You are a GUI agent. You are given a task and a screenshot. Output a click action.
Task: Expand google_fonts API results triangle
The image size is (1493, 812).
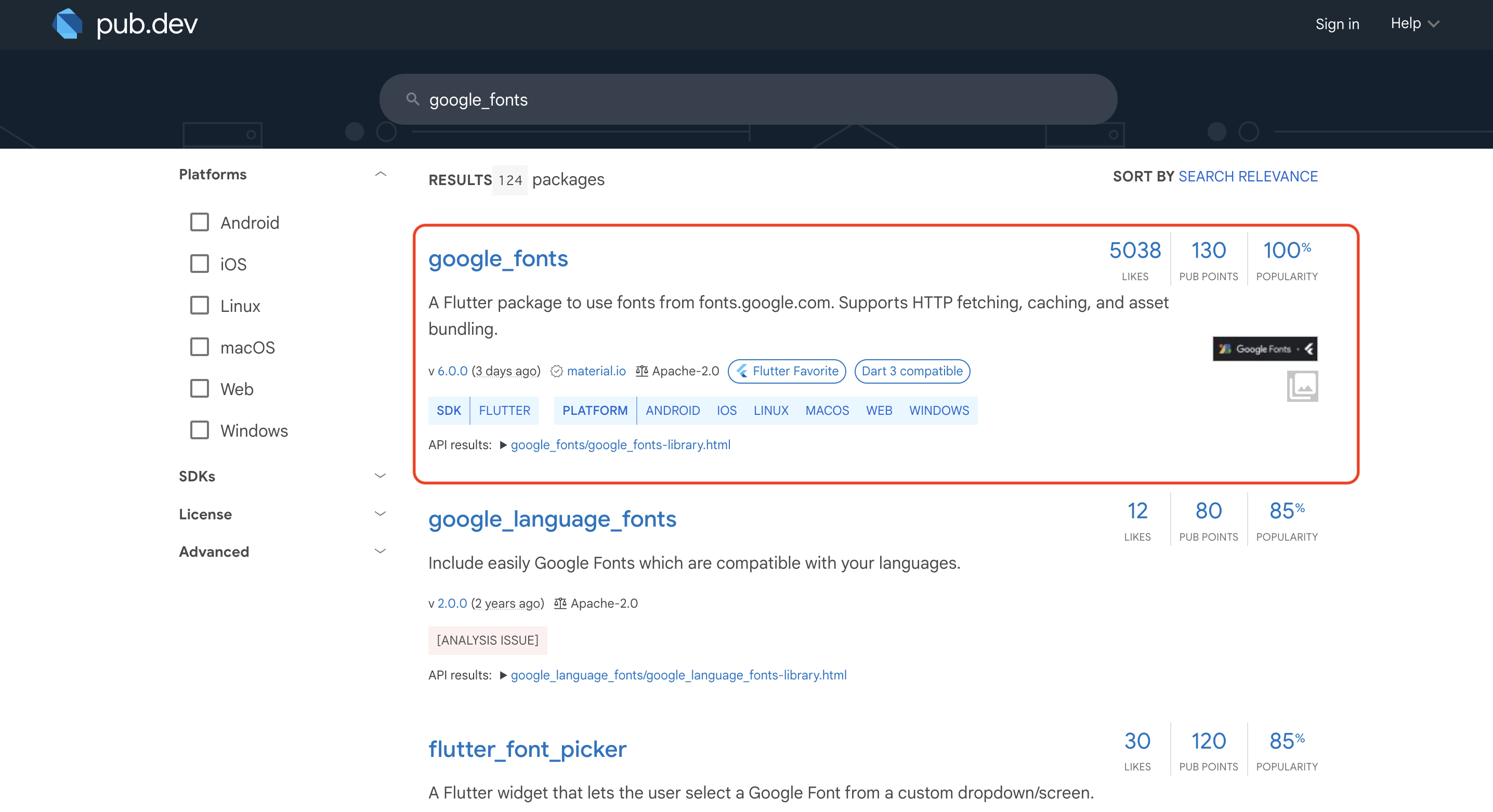(x=503, y=444)
